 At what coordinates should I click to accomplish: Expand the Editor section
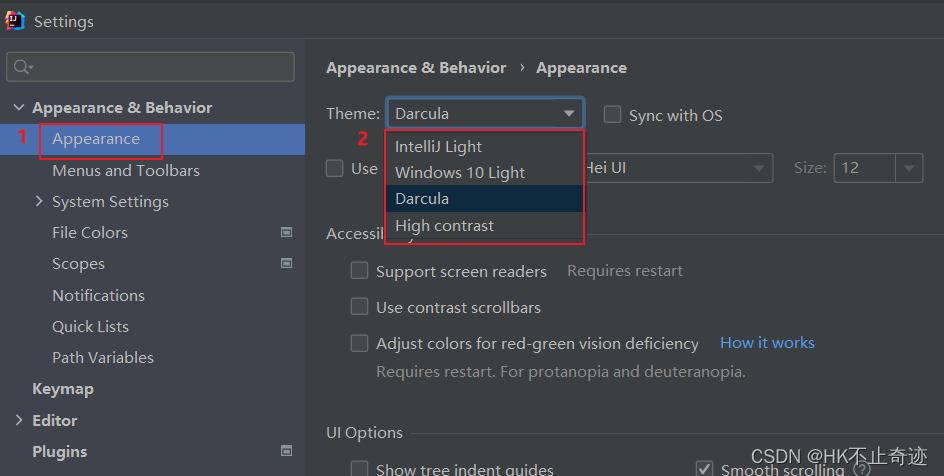tap(19, 420)
